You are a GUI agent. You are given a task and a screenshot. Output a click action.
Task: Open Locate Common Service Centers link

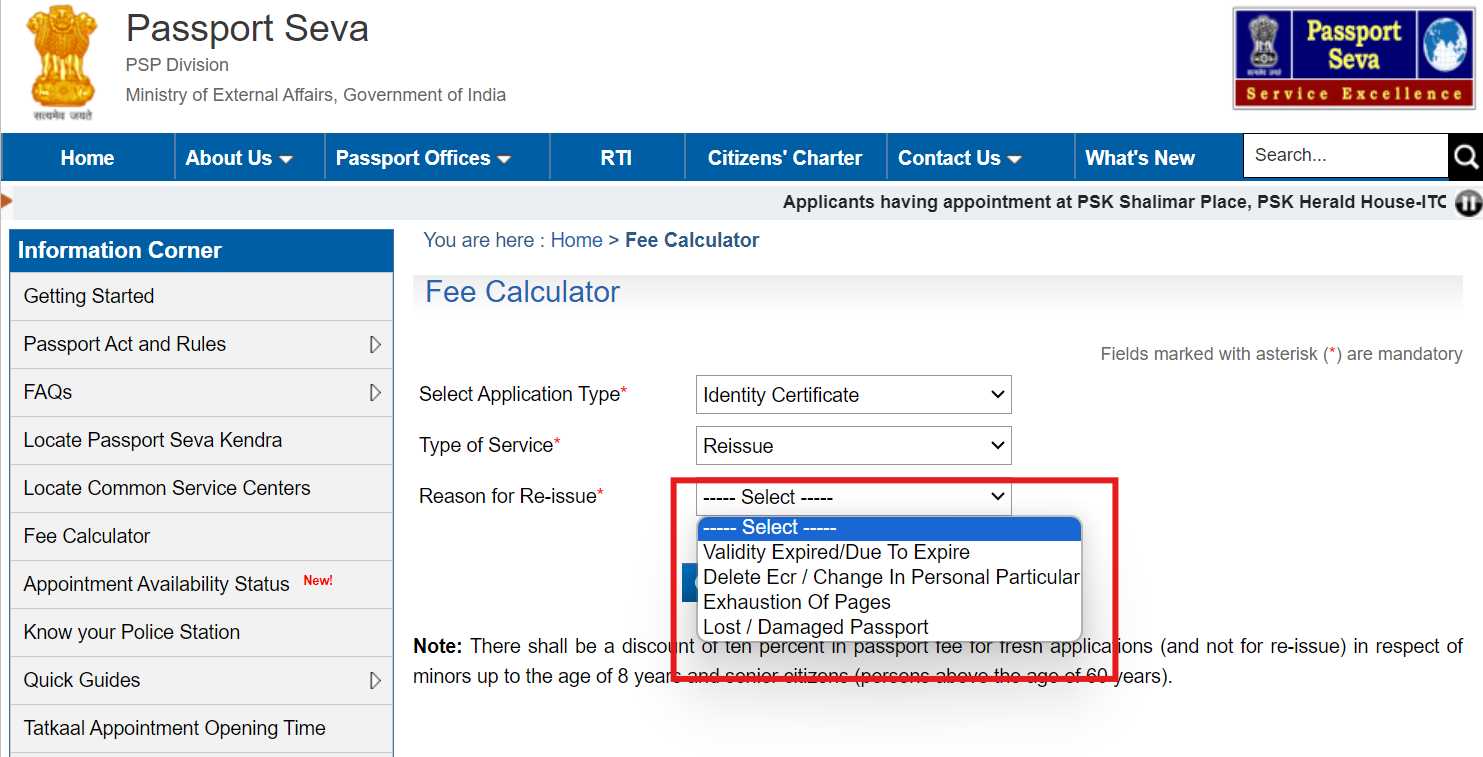[201, 488]
